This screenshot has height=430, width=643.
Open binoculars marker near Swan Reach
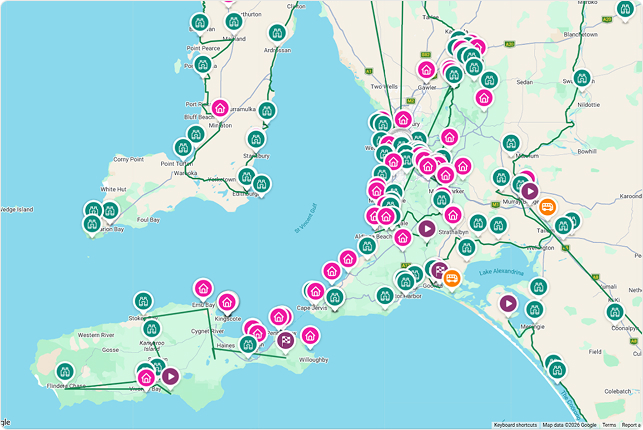582,78
